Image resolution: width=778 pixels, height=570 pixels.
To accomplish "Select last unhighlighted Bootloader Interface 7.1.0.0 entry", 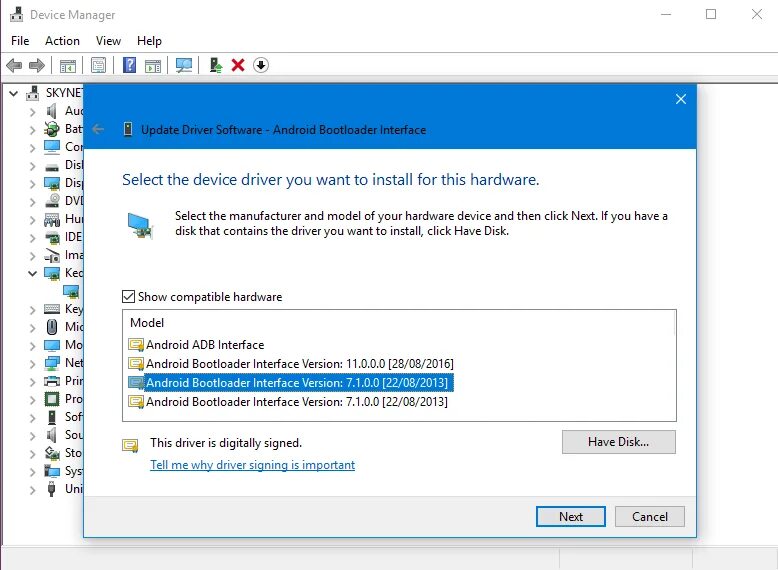I will coord(288,401).
